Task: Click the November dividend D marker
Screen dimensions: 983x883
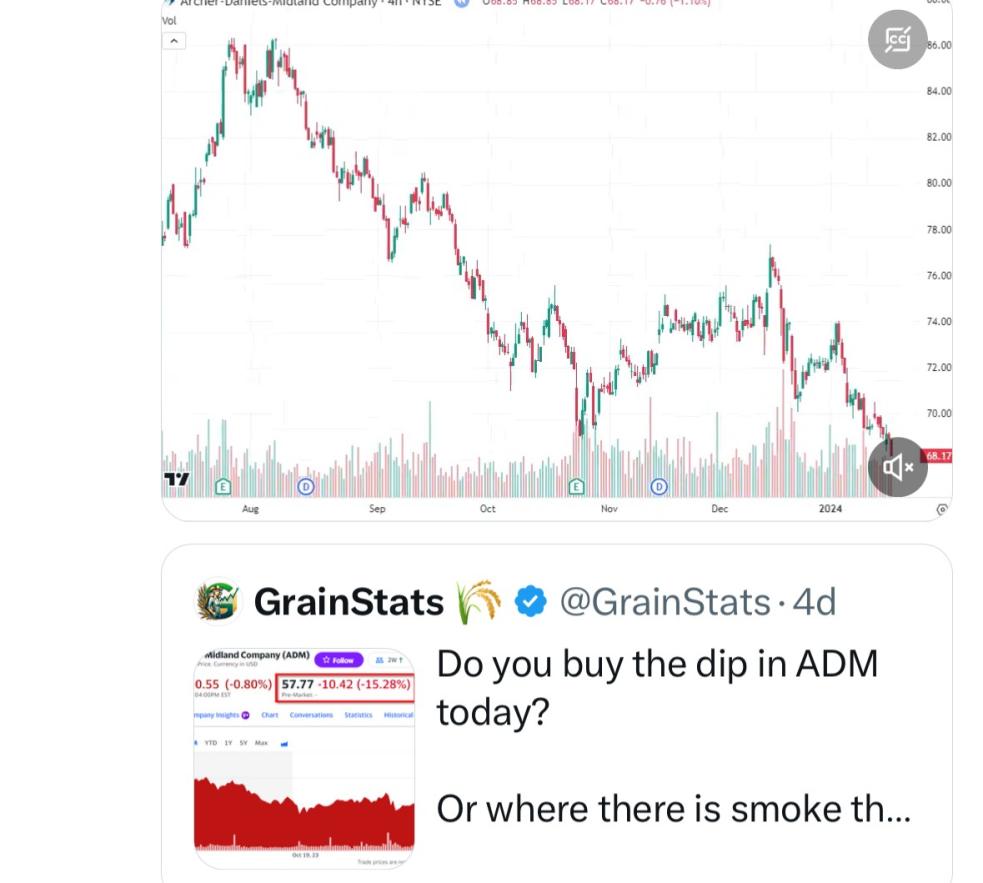Action: point(659,487)
